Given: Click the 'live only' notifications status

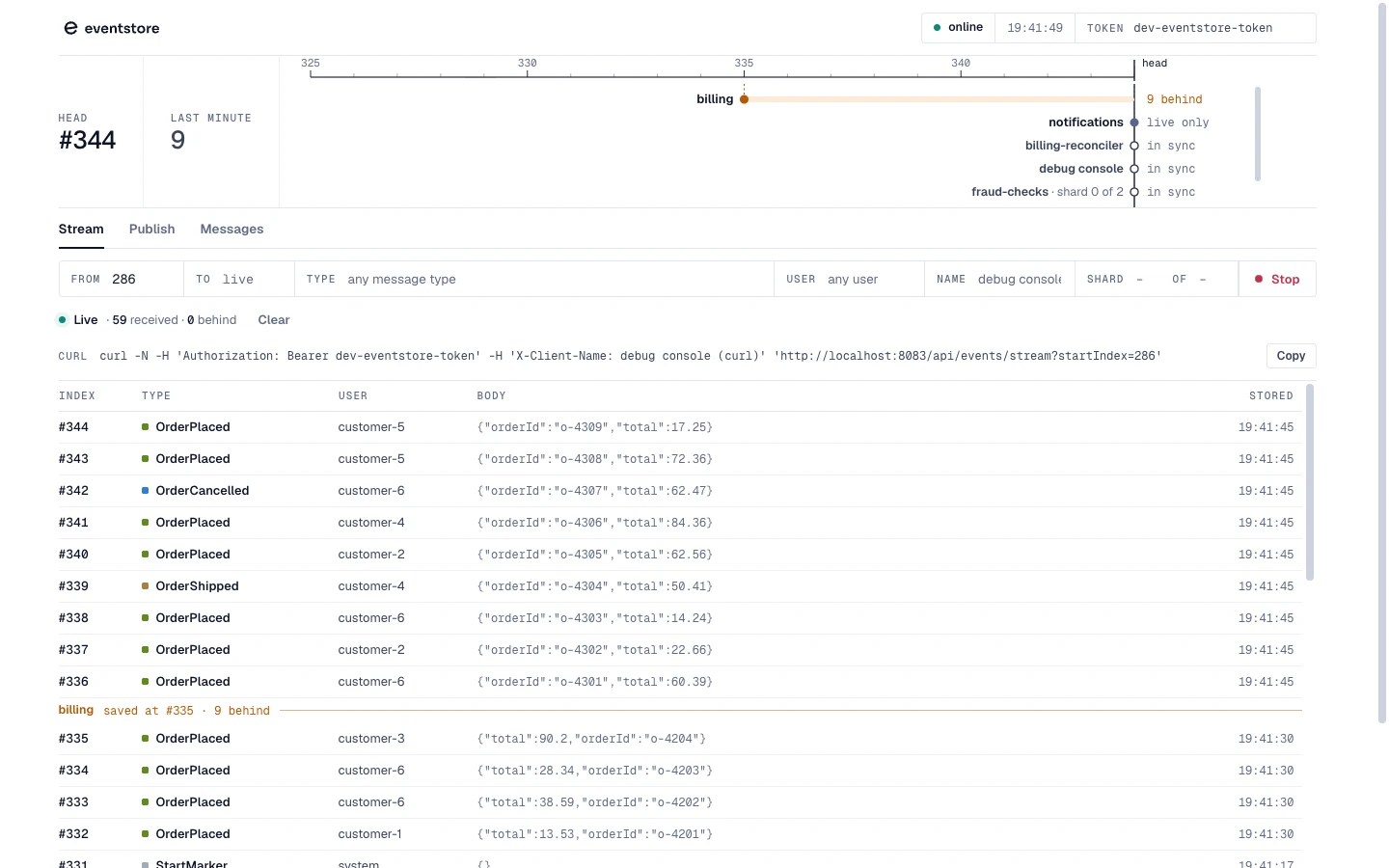Looking at the screenshot, I should click(x=1178, y=122).
